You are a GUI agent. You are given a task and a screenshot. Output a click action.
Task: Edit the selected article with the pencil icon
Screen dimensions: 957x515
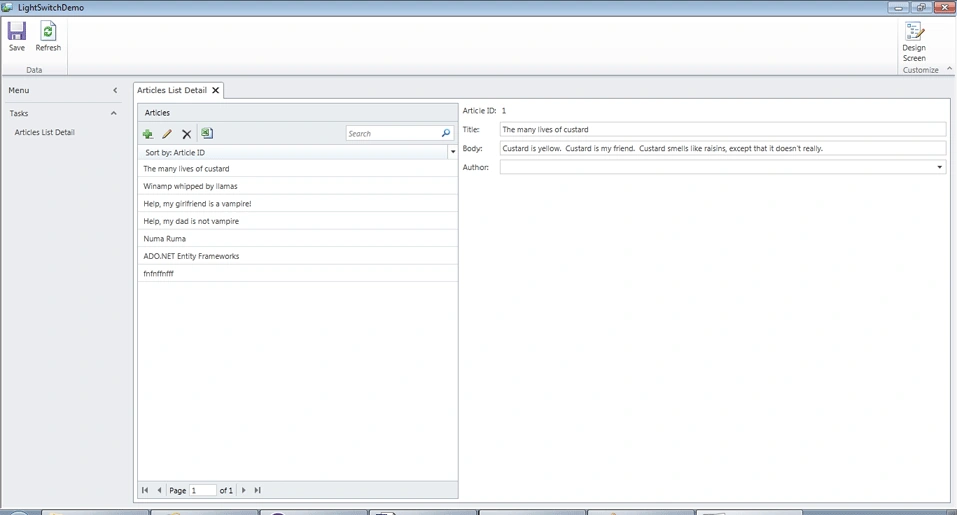[x=167, y=134]
